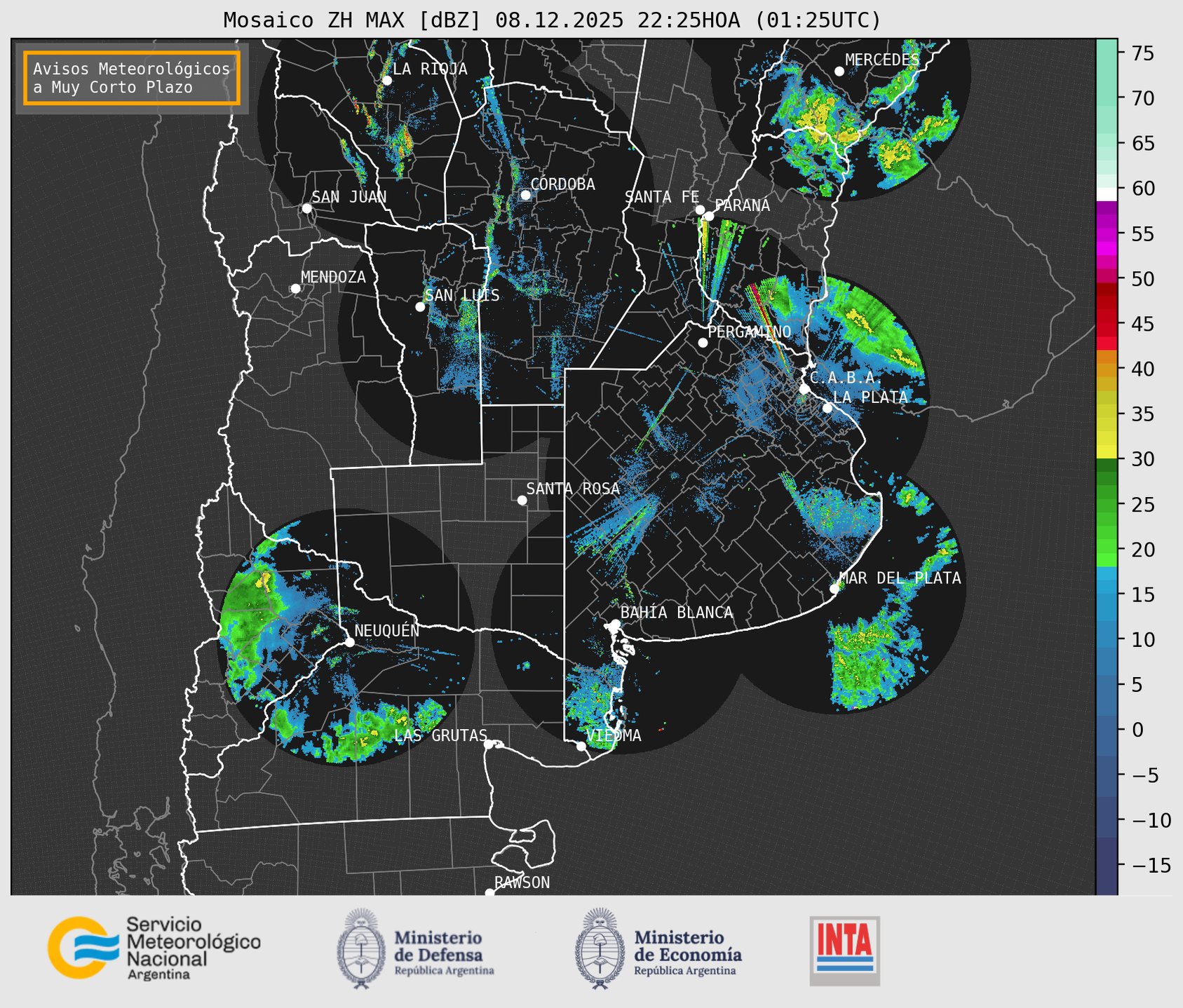
Task: Click the green 25 dBZ band on scale
Action: click(x=1107, y=504)
